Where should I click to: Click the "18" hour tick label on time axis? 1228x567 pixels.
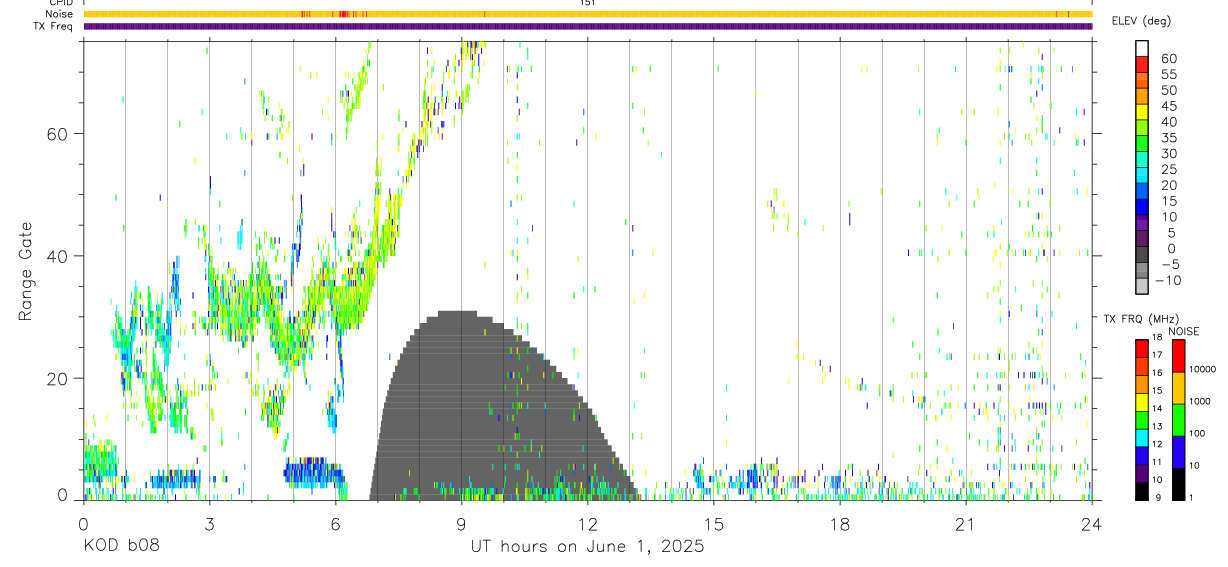click(x=839, y=524)
